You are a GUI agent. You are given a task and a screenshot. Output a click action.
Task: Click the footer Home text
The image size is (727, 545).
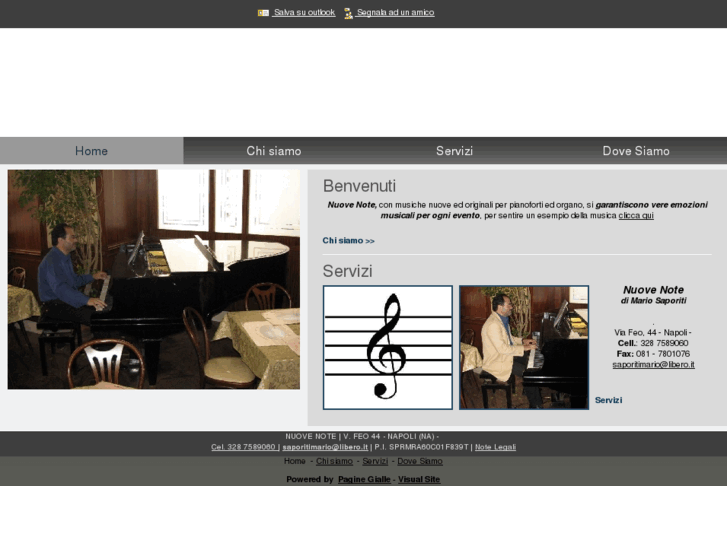coord(294,461)
